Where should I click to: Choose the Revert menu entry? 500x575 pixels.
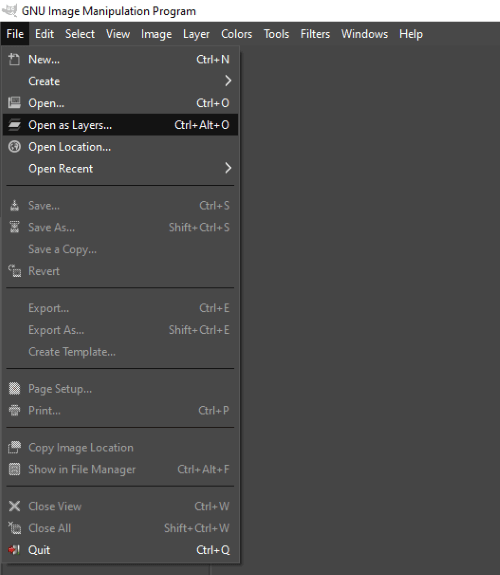pos(120,271)
